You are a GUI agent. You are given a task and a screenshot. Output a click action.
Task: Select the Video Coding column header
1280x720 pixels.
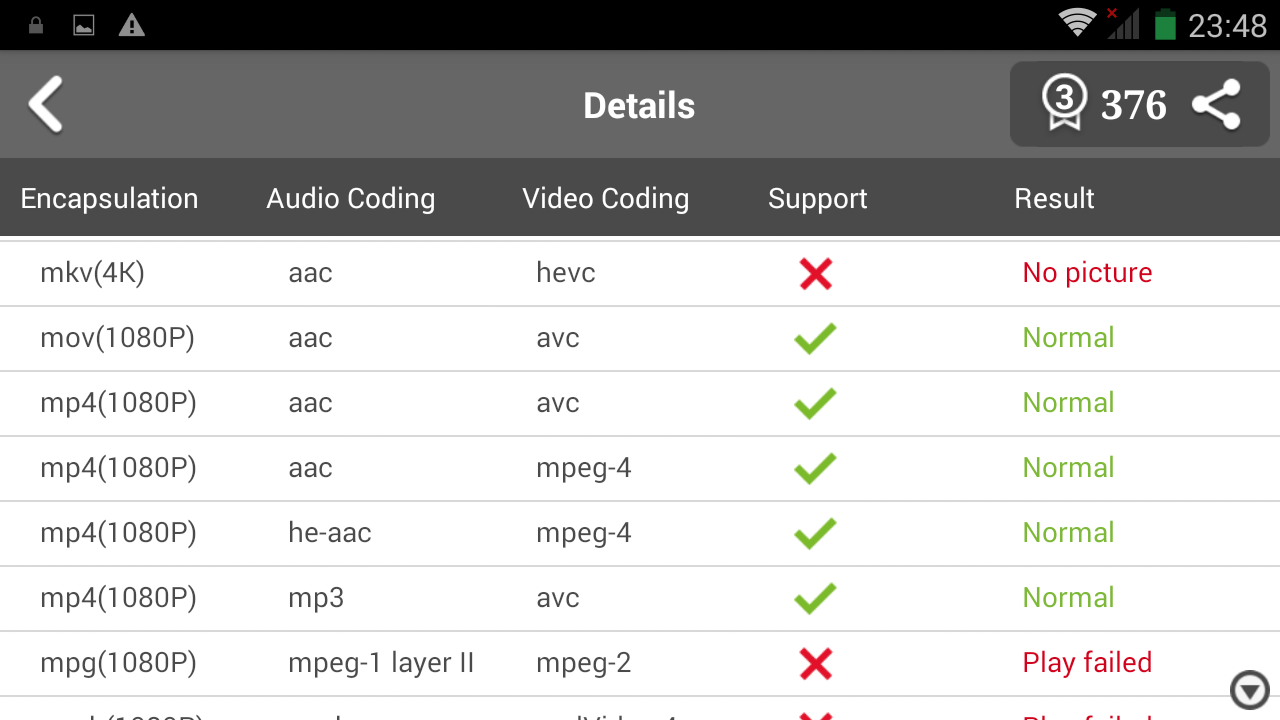(x=605, y=199)
